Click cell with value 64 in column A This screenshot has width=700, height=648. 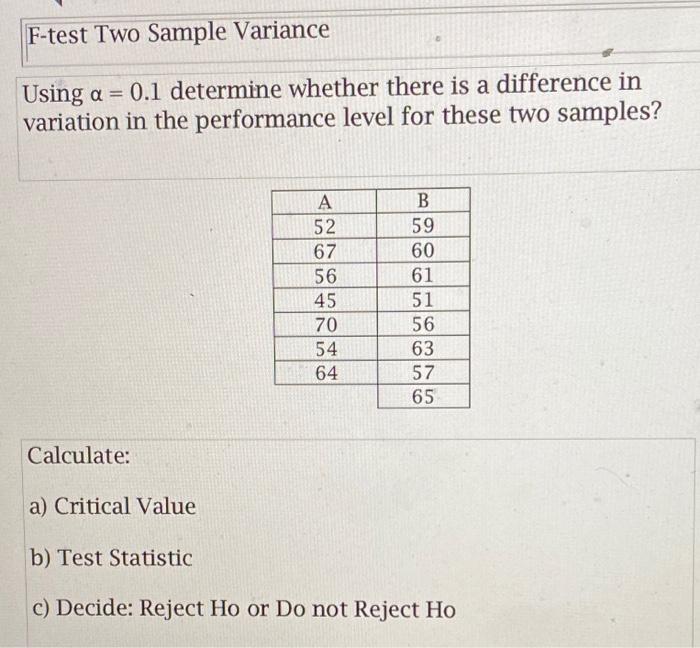coord(326,373)
